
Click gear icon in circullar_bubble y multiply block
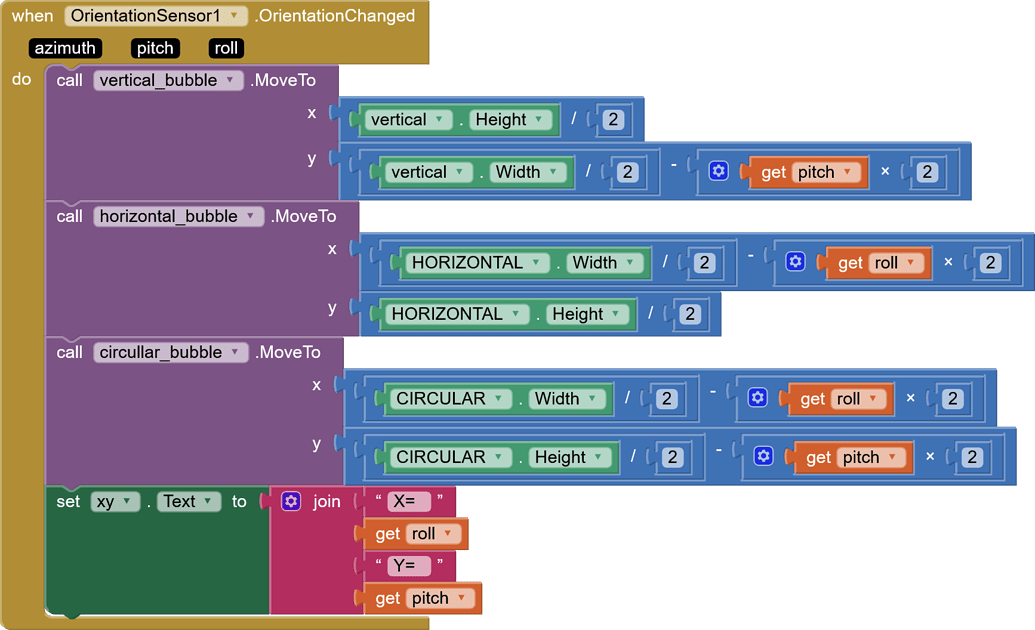pos(764,457)
